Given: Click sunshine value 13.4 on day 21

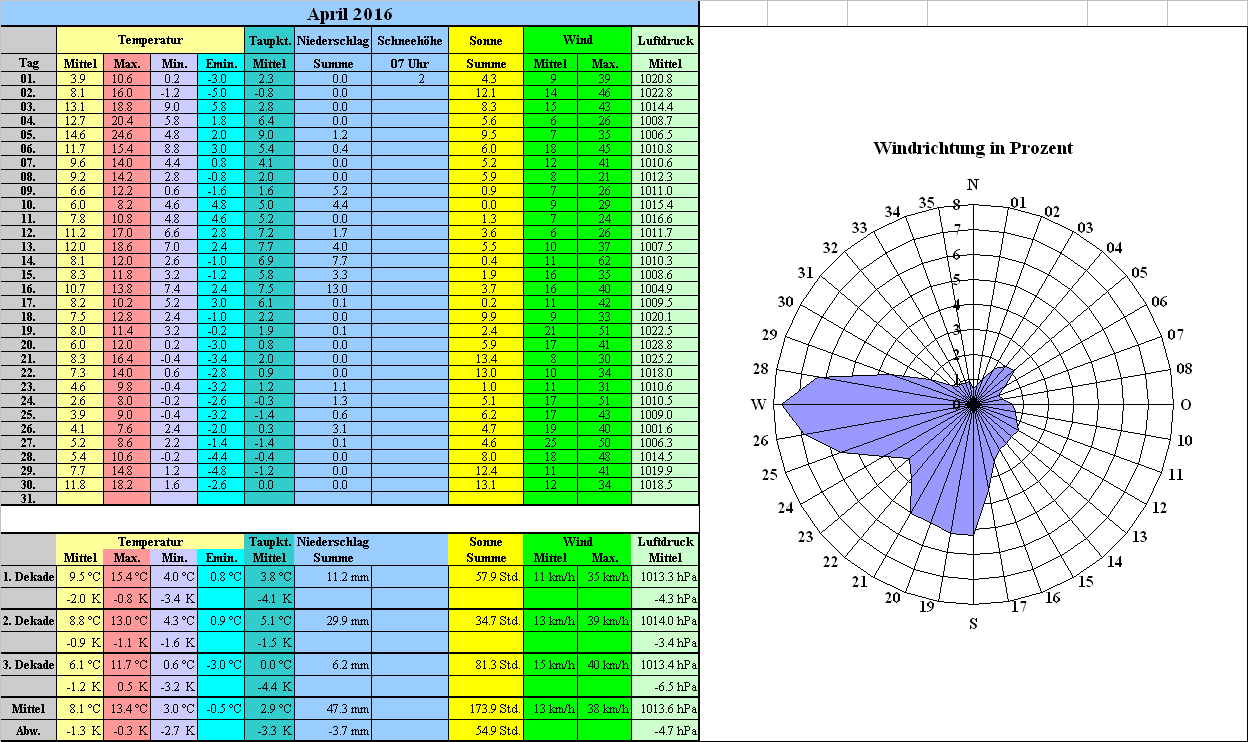Looking at the screenshot, I should click(x=486, y=358).
